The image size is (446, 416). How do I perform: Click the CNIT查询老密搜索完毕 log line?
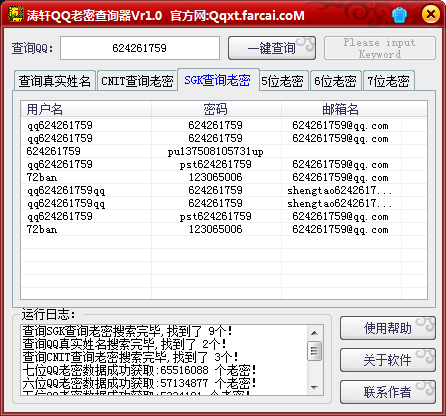pos(131,357)
